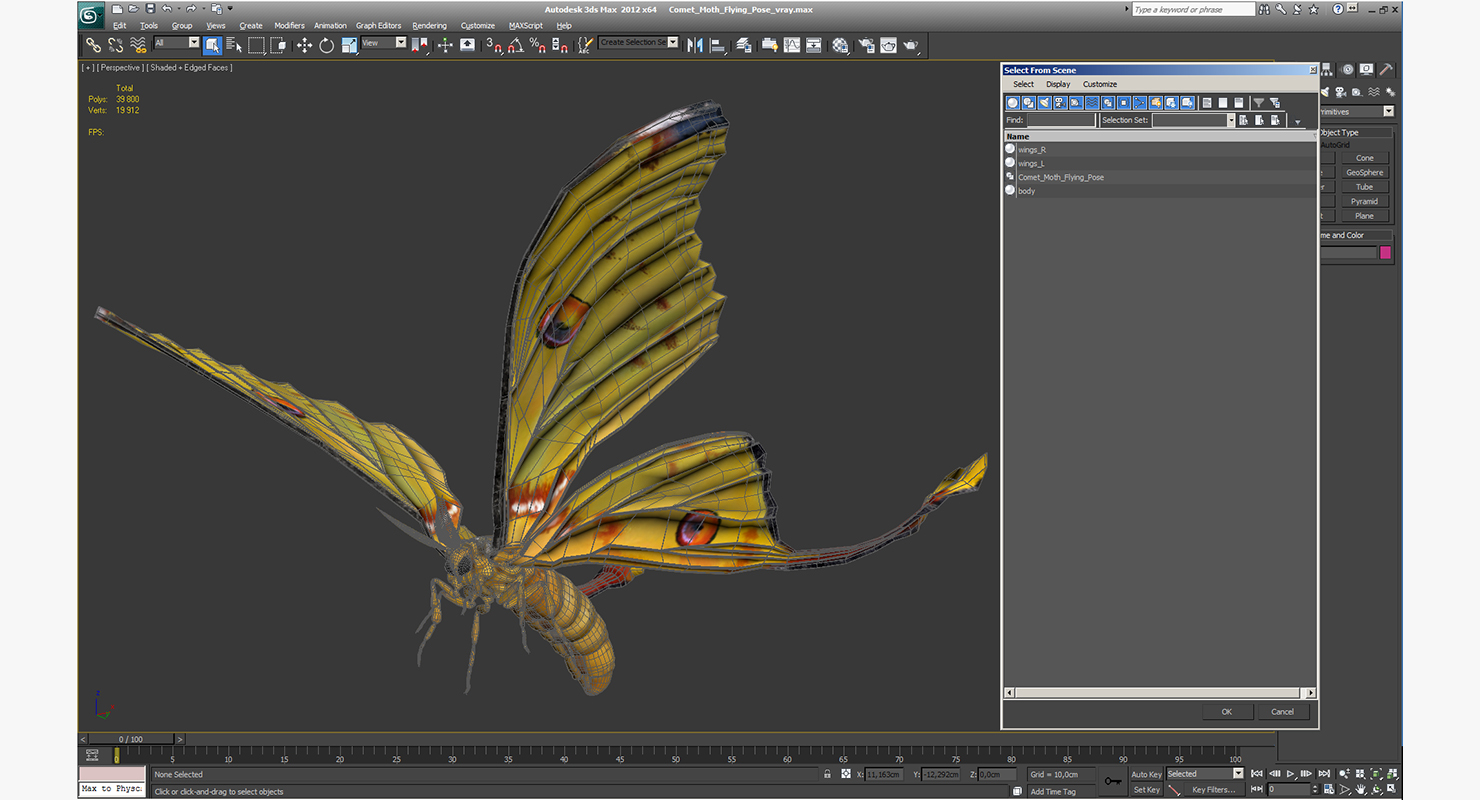Activate Select and Rotate tool
The width and height of the screenshot is (1480, 800).
[326, 45]
